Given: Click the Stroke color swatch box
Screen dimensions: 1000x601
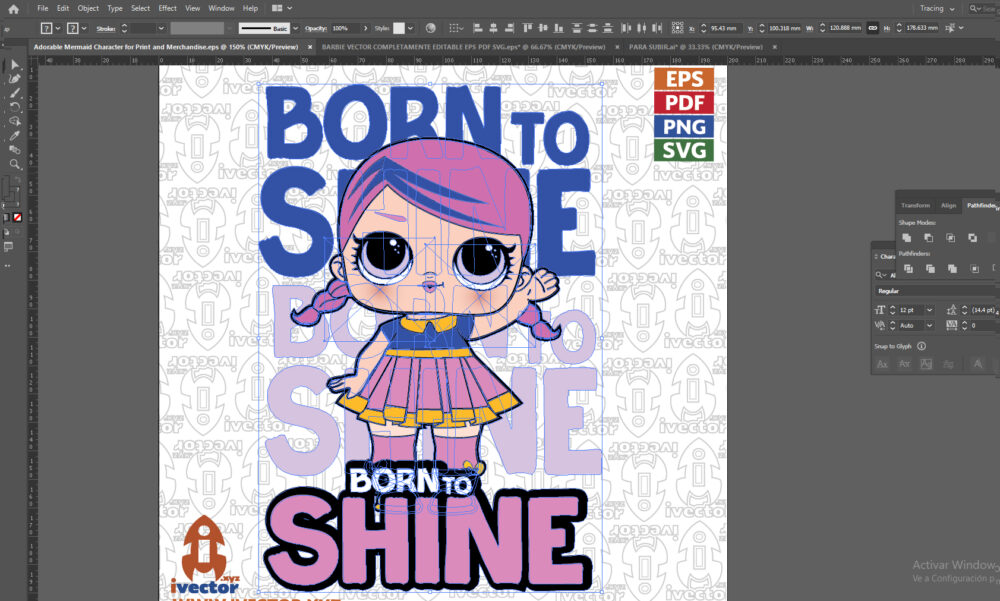Looking at the screenshot, I should pos(73,28).
